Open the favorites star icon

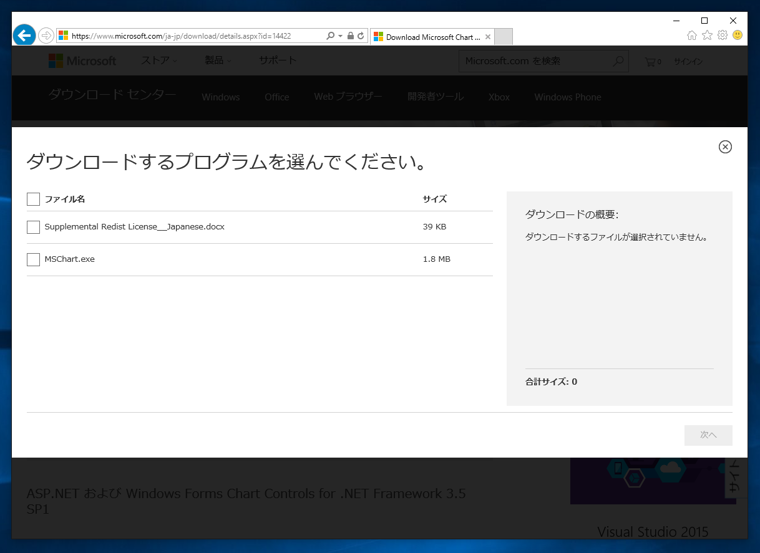707,35
